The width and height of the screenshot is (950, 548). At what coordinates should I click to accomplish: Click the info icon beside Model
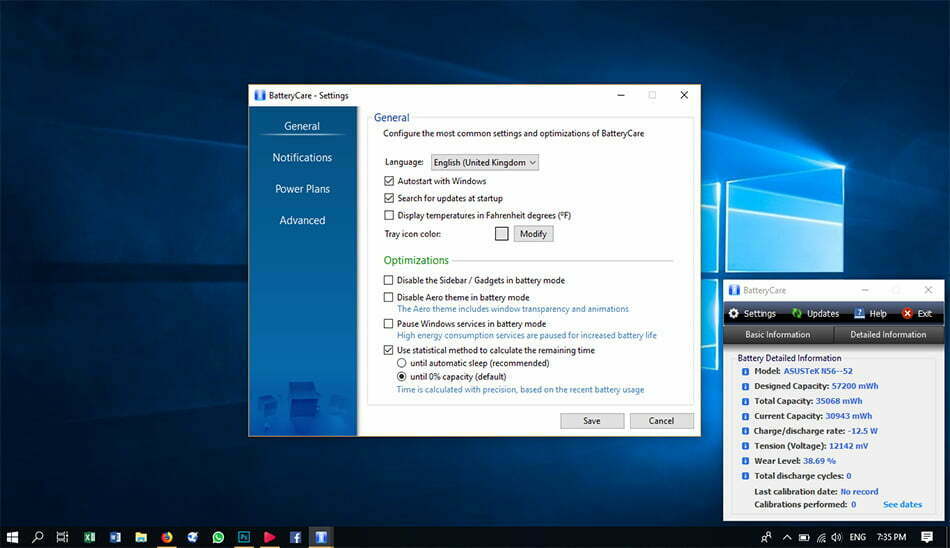pyautogui.click(x=745, y=372)
